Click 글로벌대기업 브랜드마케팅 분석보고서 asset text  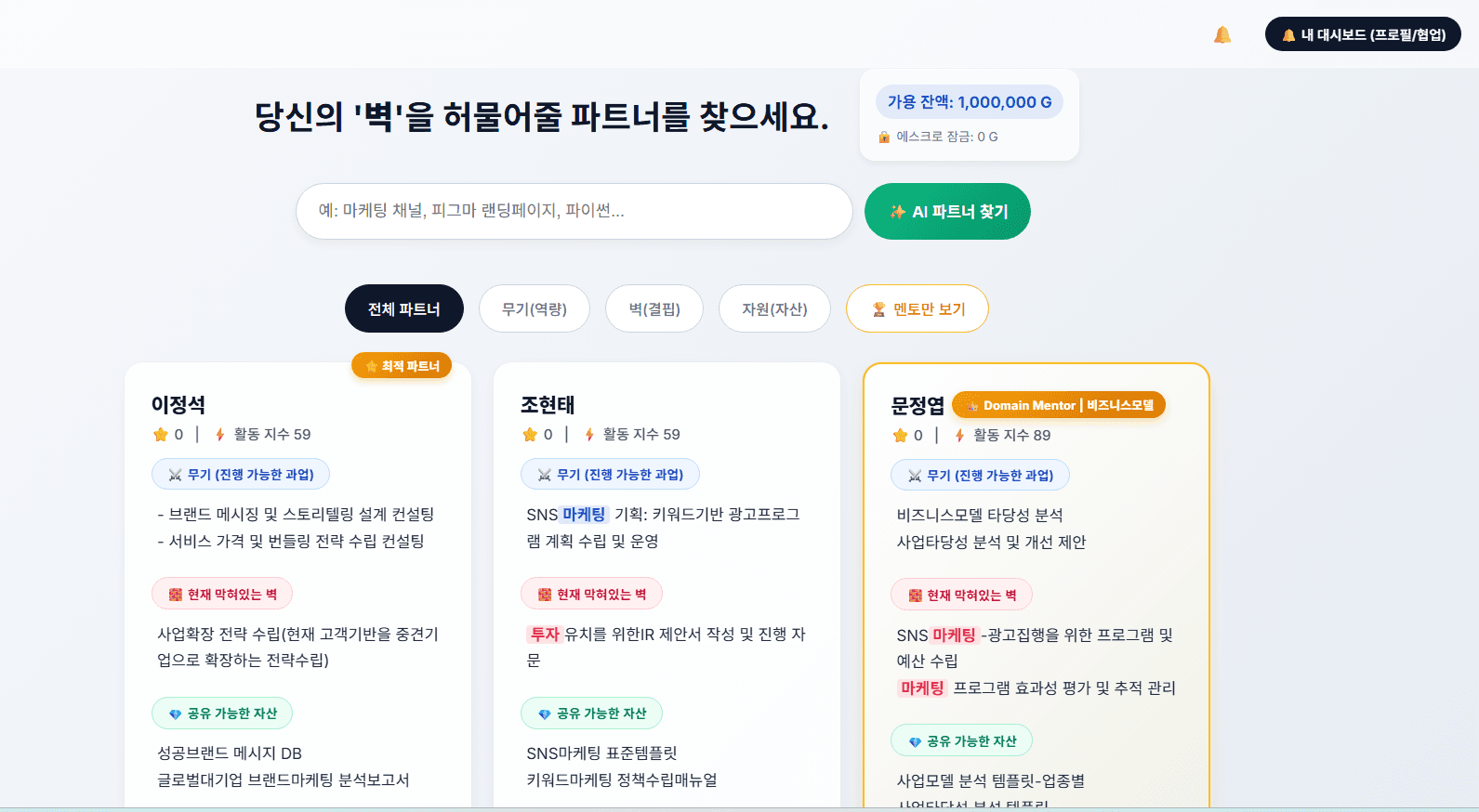point(284,779)
